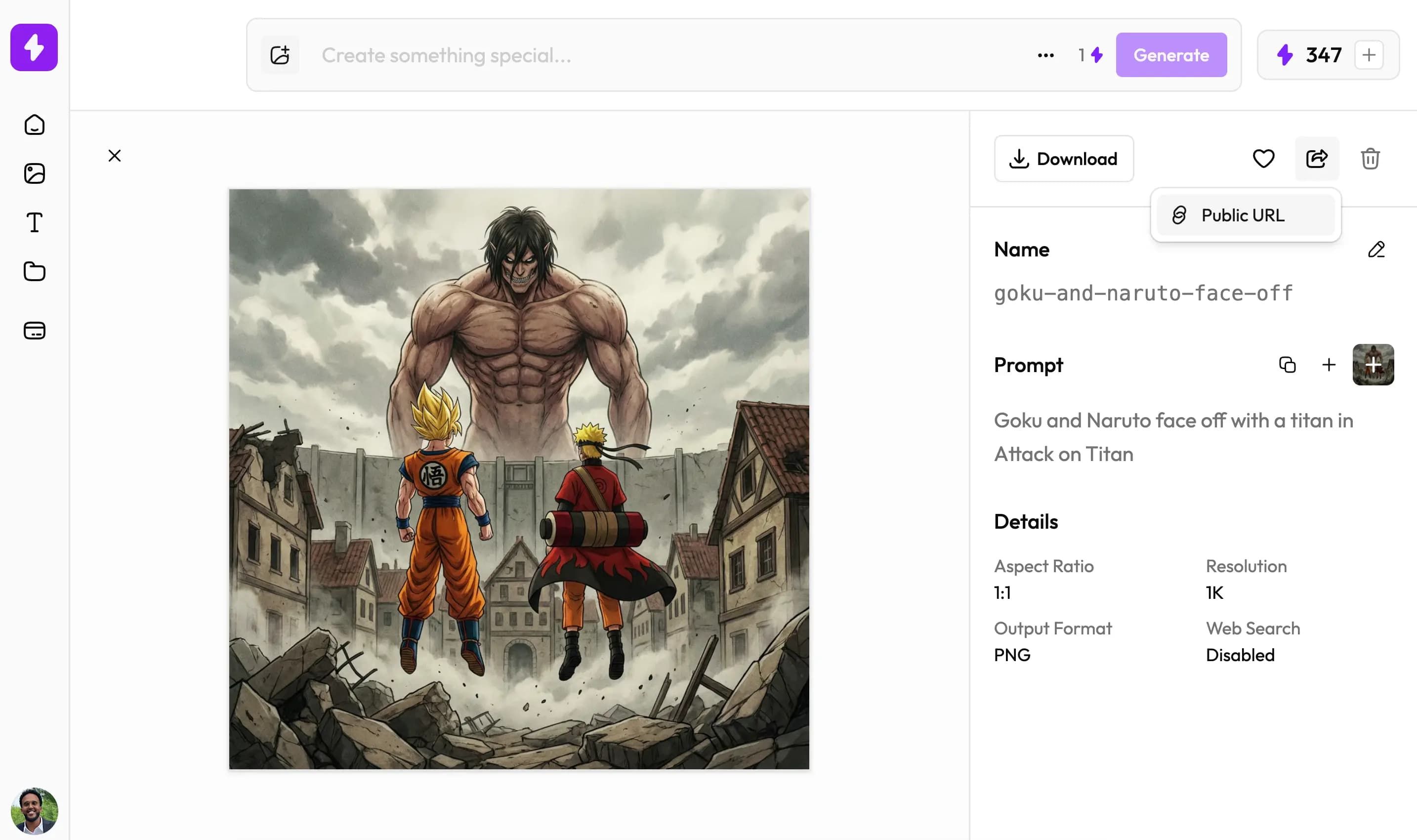Click the Generate button
The height and width of the screenshot is (840, 1417).
(x=1171, y=54)
